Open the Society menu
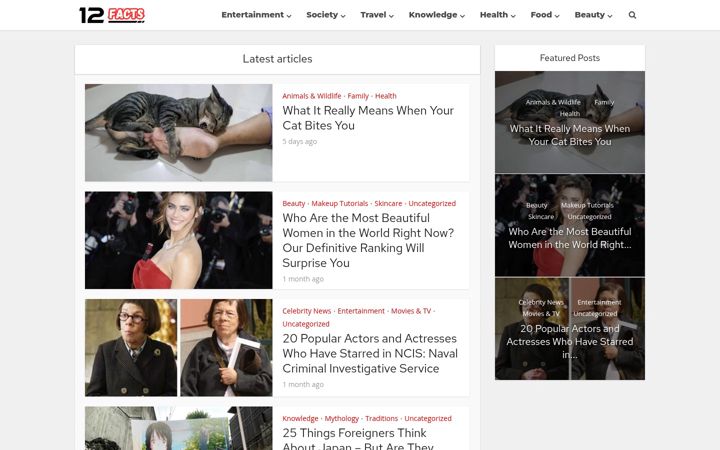 coord(326,15)
